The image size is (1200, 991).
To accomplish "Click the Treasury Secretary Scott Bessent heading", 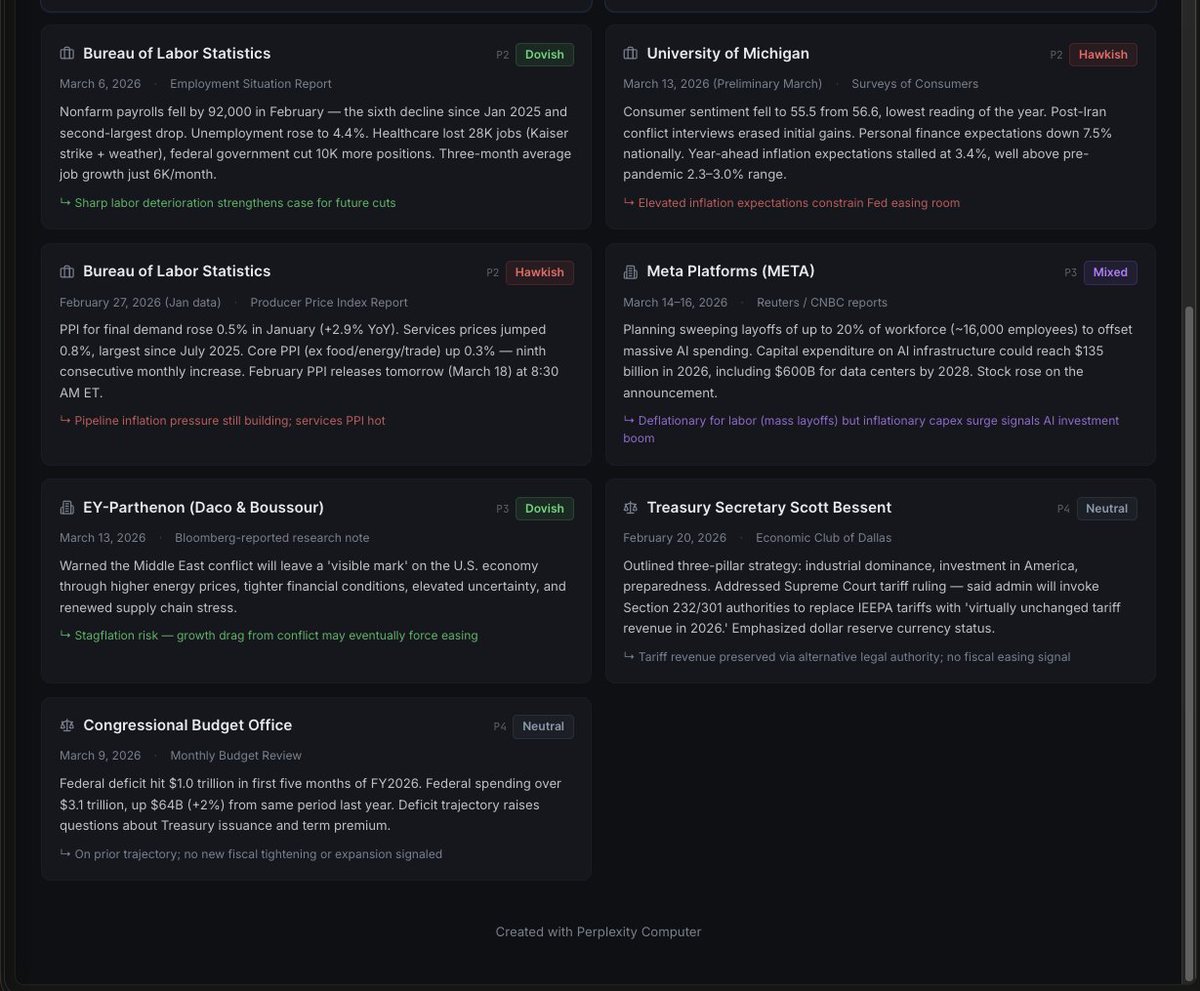I will click(x=769, y=508).
